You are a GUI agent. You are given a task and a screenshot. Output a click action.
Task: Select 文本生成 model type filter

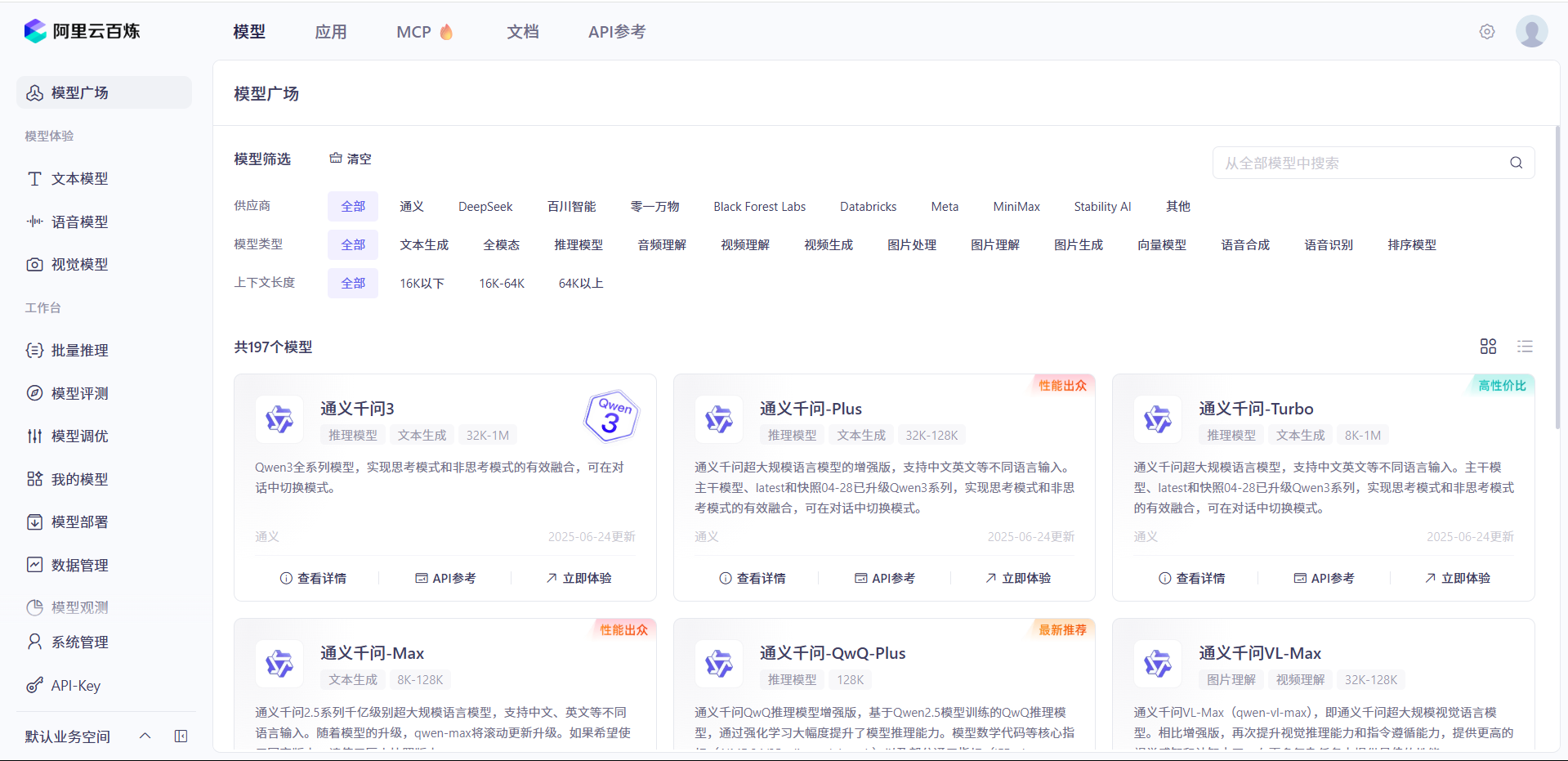[424, 244]
